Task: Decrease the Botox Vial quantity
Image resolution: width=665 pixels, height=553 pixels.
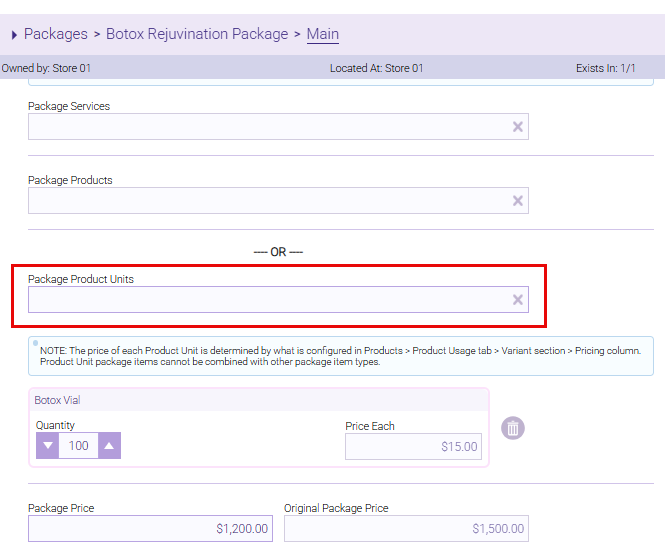Action: click(x=47, y=446)
